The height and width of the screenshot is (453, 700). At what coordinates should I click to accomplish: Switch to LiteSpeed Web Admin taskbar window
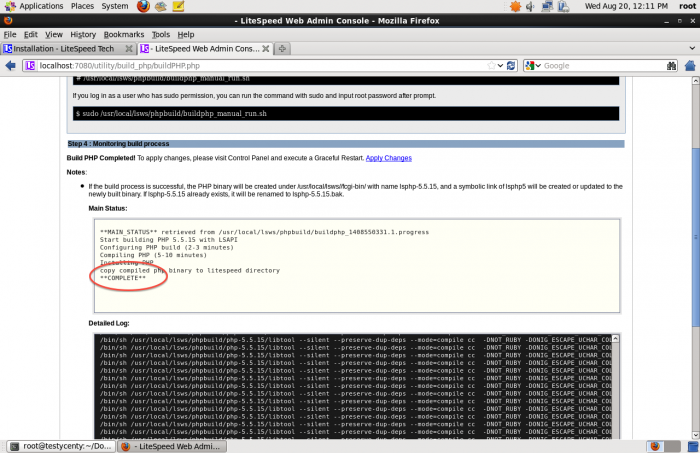[x=172, y=446]
